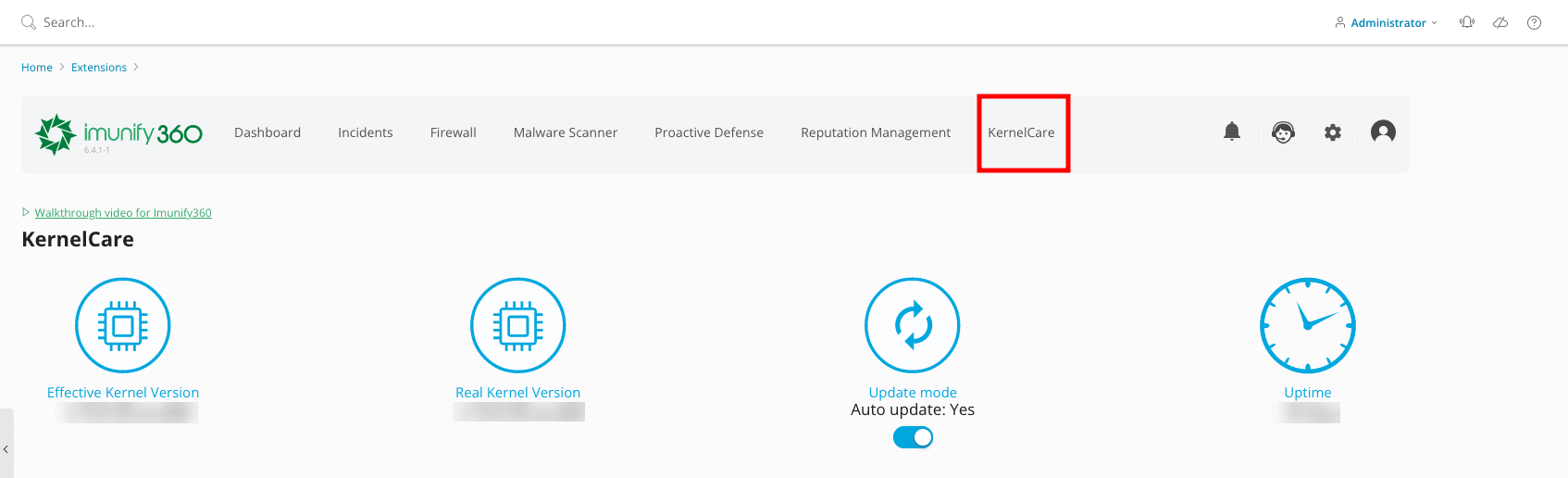
Task: Open the Dashboard tab
Action: 268,132
